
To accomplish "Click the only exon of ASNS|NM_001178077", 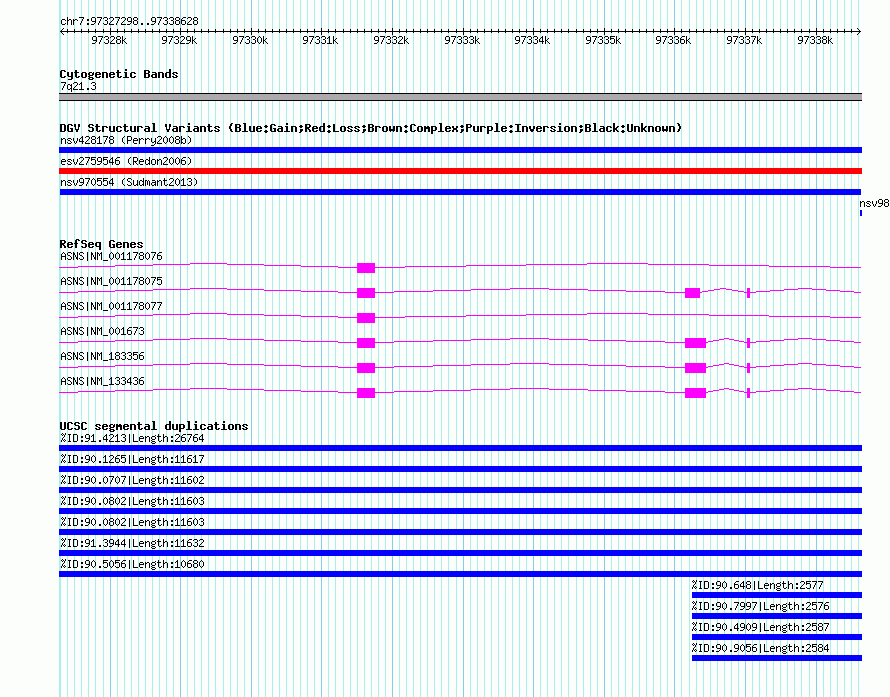I will click(366, 318).
